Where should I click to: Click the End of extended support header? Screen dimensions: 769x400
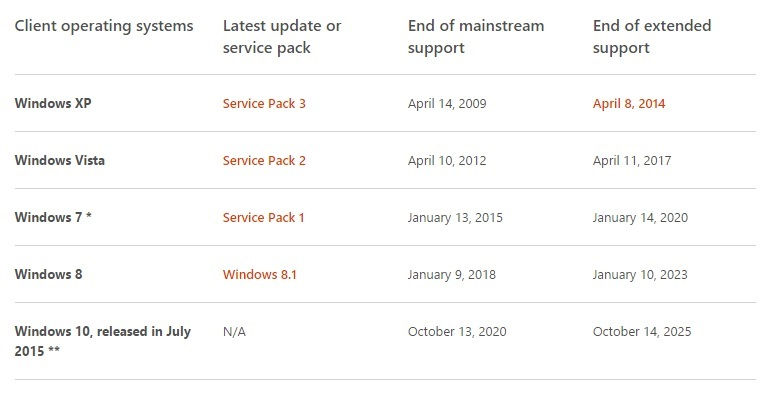(x=652, y=36)
